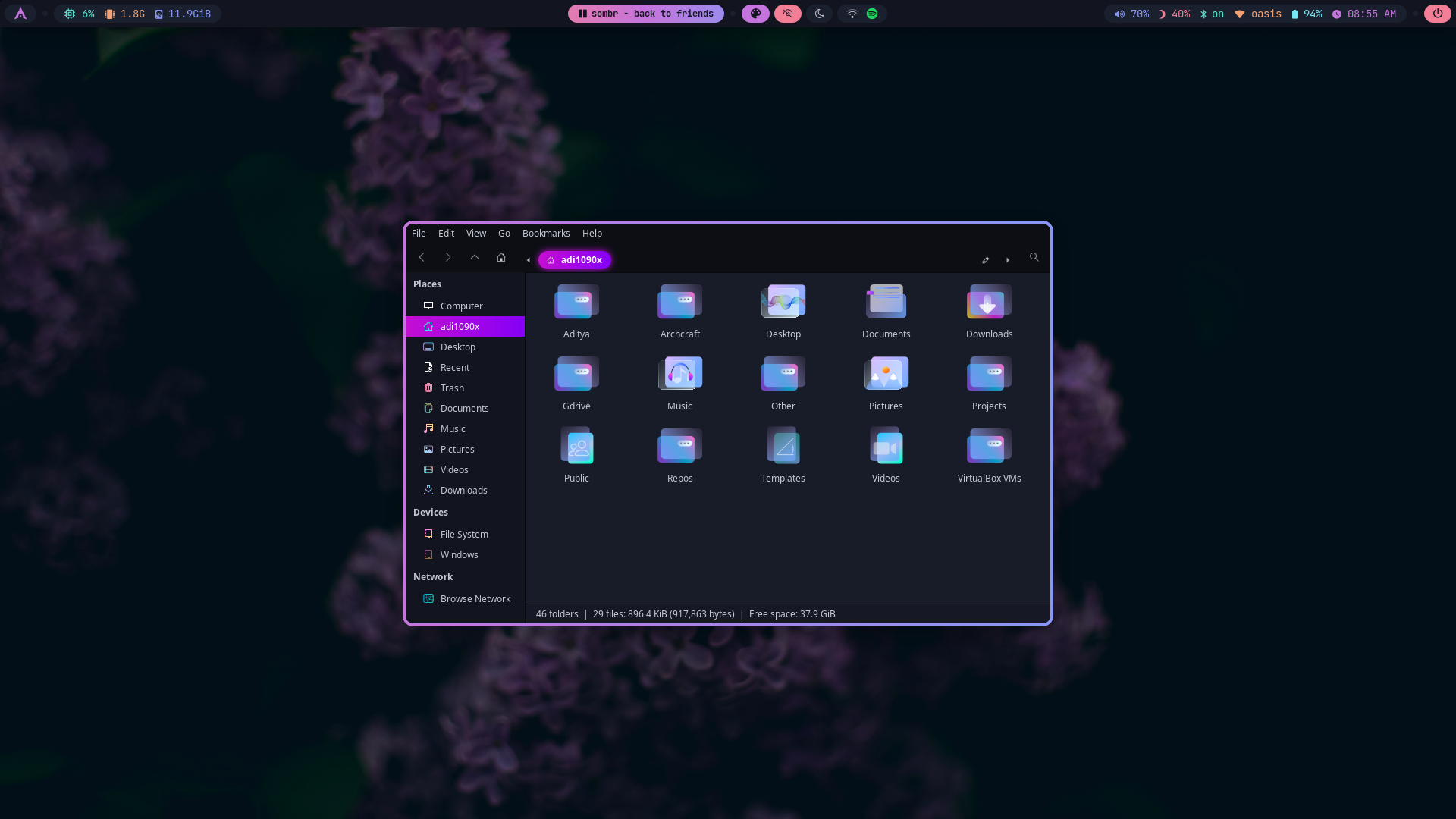Open the Bookmarks menu
Image resolution: width=1456 pixels, height=819 pixels.
pyautogui.click(x=545, y=234)
